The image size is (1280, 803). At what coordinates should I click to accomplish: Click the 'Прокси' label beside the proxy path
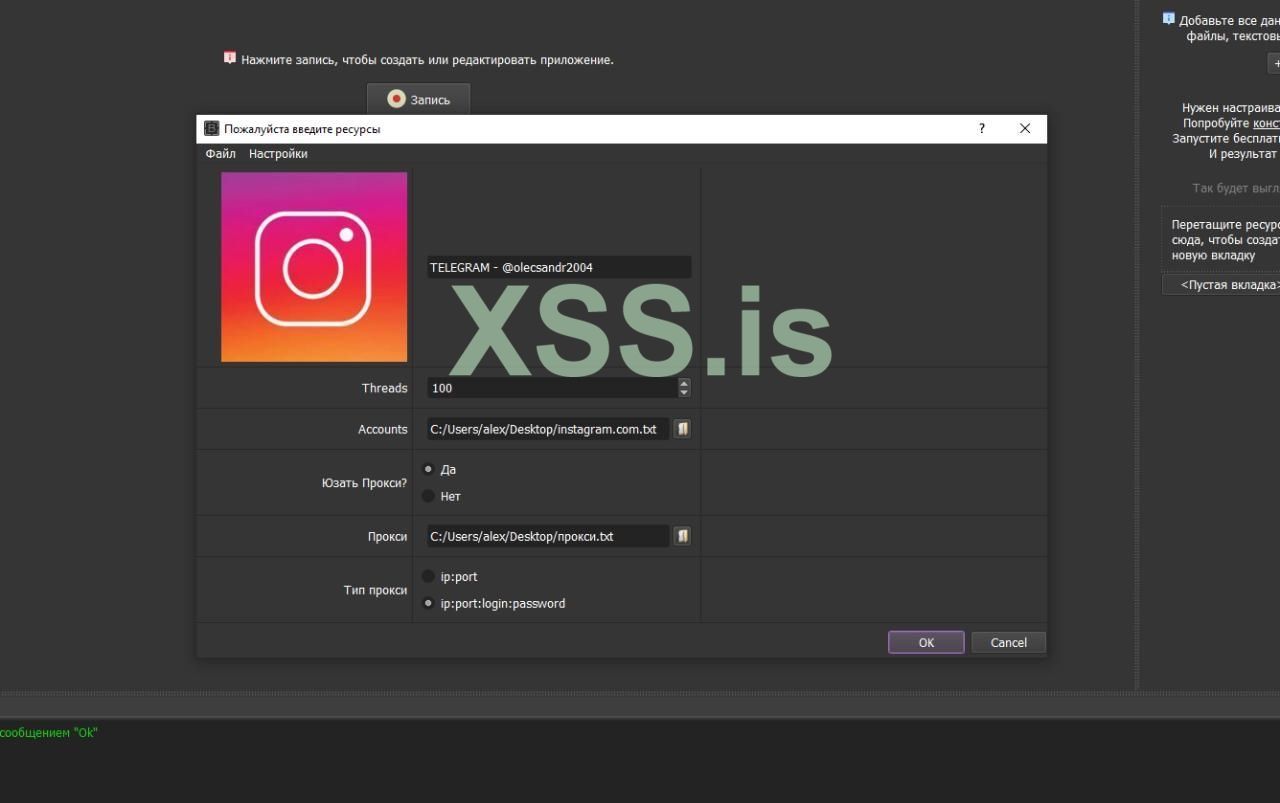click(x=387, y=536)
